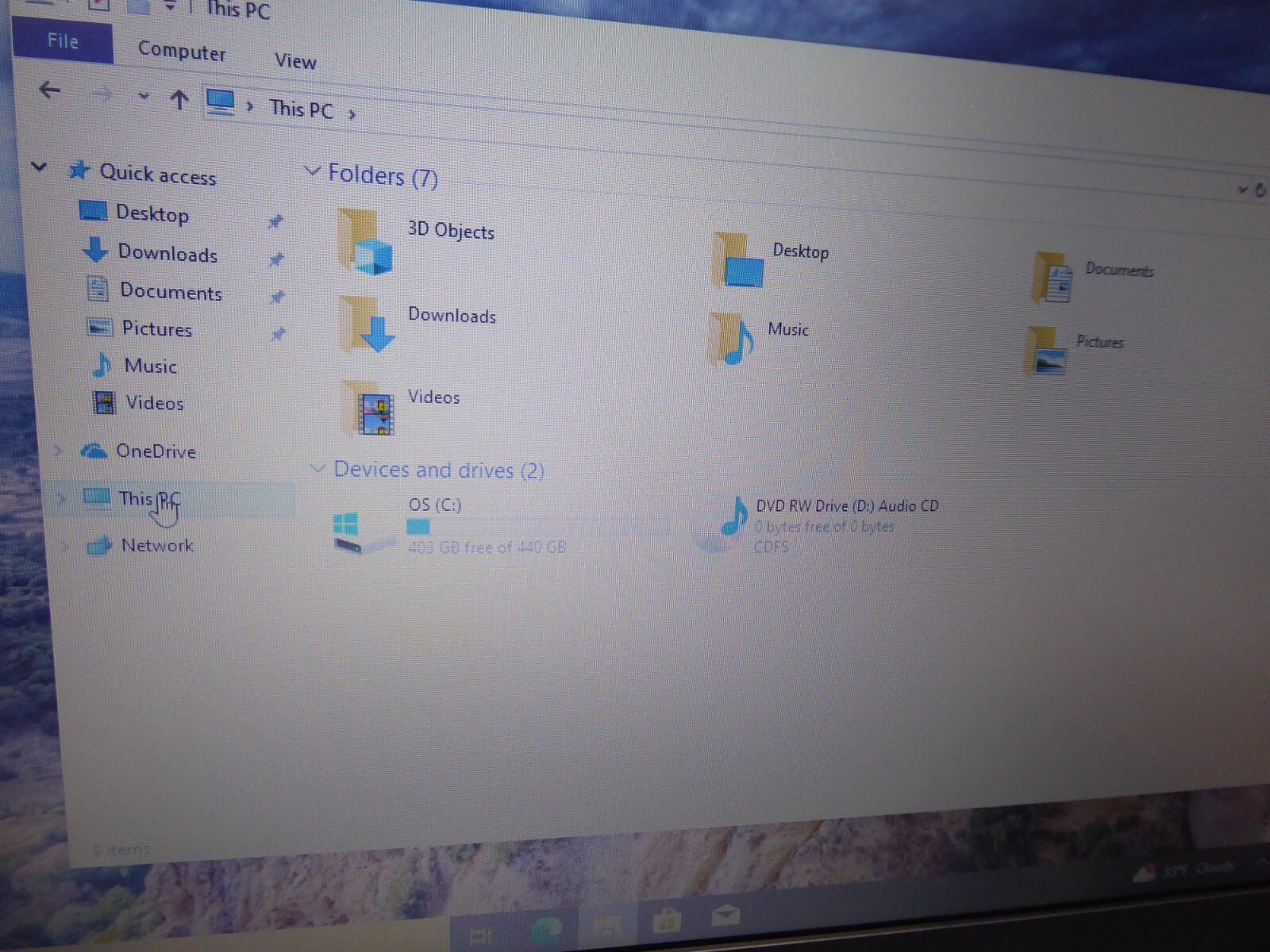Open Task View on the taskbar
The width and height of the screenshot is (1270, 952).
481,936
